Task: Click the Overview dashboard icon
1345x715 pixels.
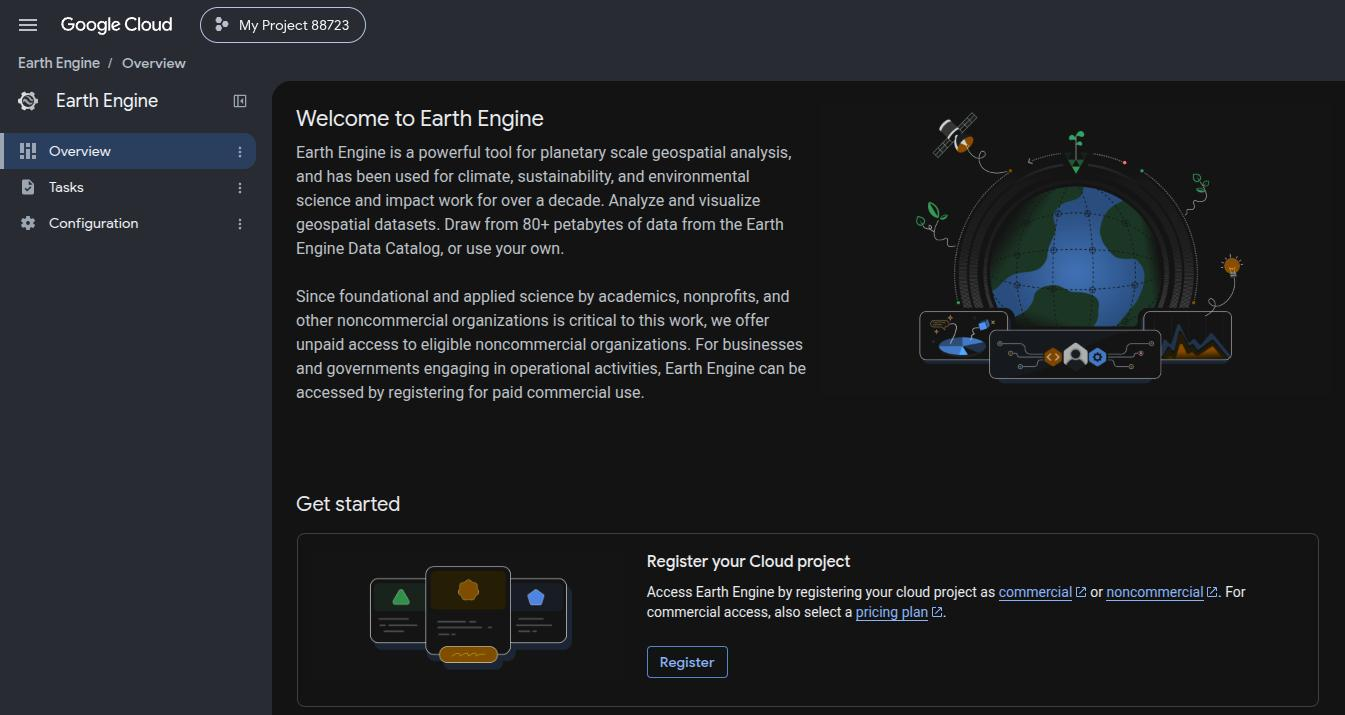Action: click(x=28, y=151)
